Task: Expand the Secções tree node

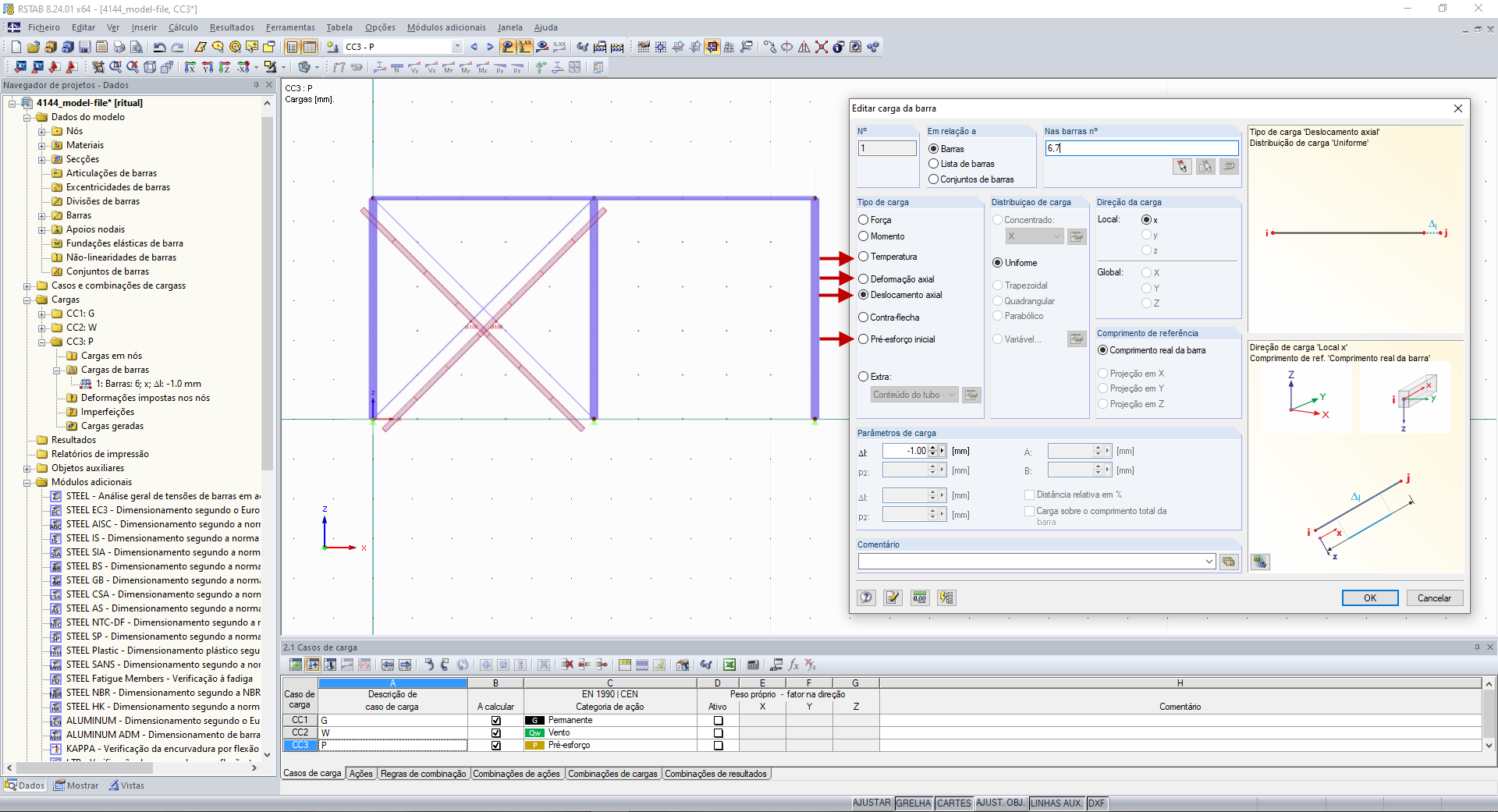Action: click(42, 159)
